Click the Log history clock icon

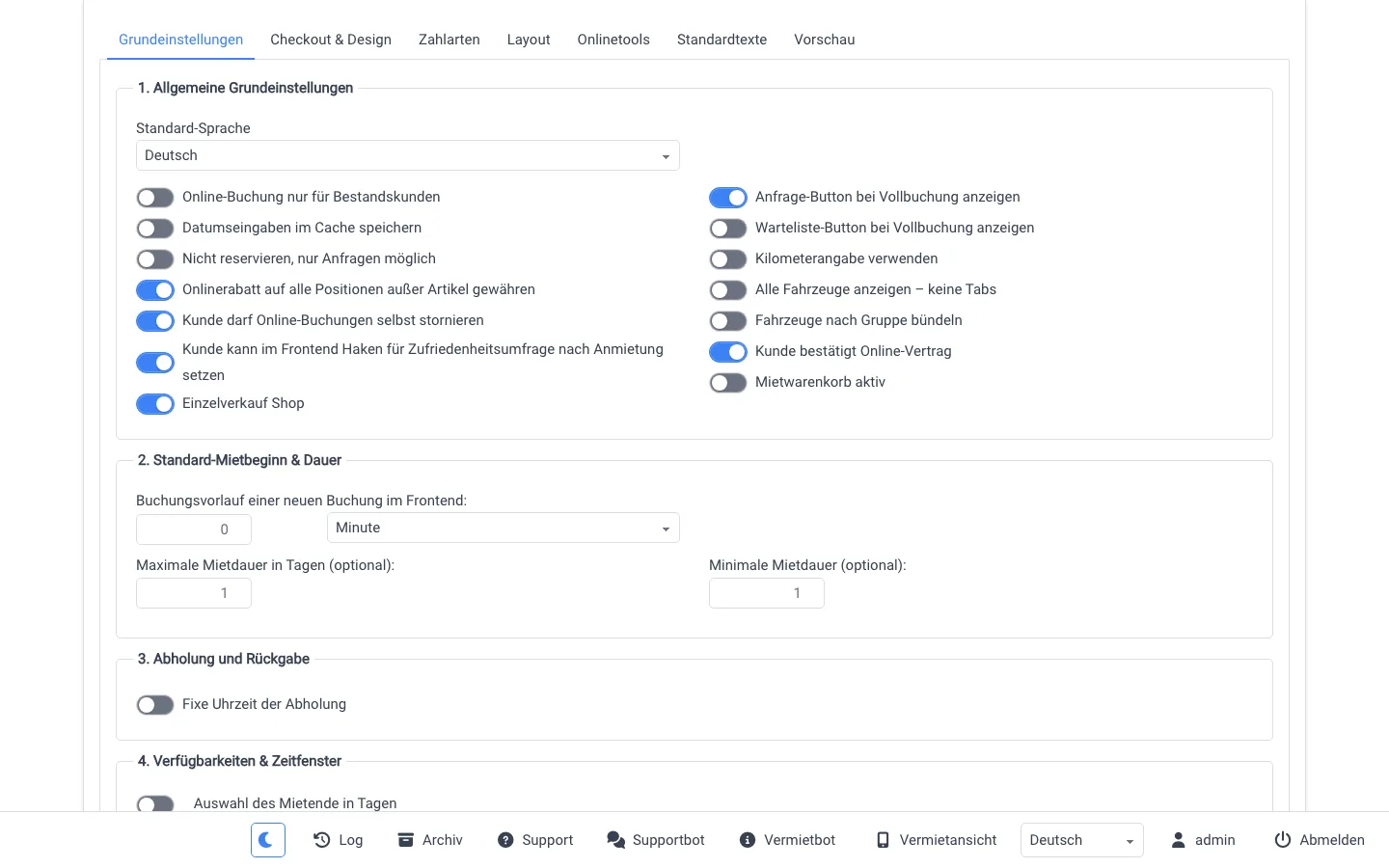[322, 840]
